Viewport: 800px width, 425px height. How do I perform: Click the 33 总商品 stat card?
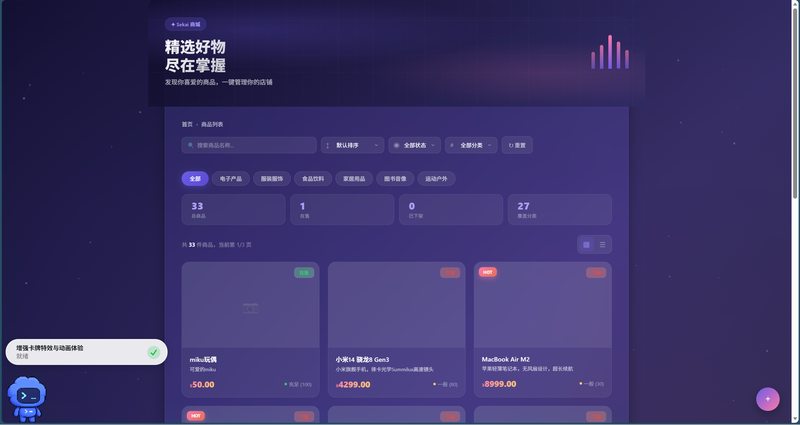tap(233, 209)
